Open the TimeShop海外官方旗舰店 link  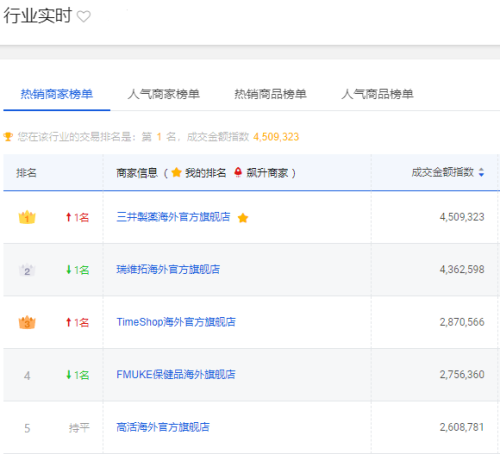point(176,322)
